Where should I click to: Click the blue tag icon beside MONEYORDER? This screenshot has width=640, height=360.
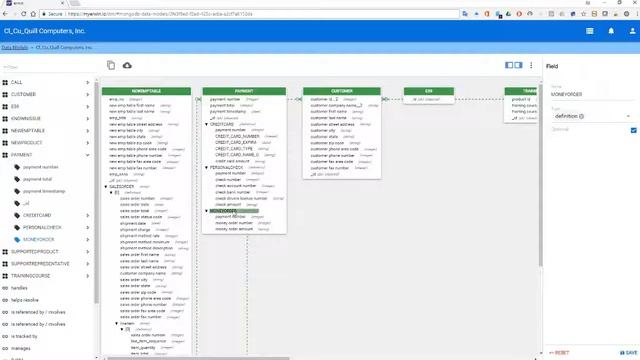pyautogui.click(x=17, y=240)
